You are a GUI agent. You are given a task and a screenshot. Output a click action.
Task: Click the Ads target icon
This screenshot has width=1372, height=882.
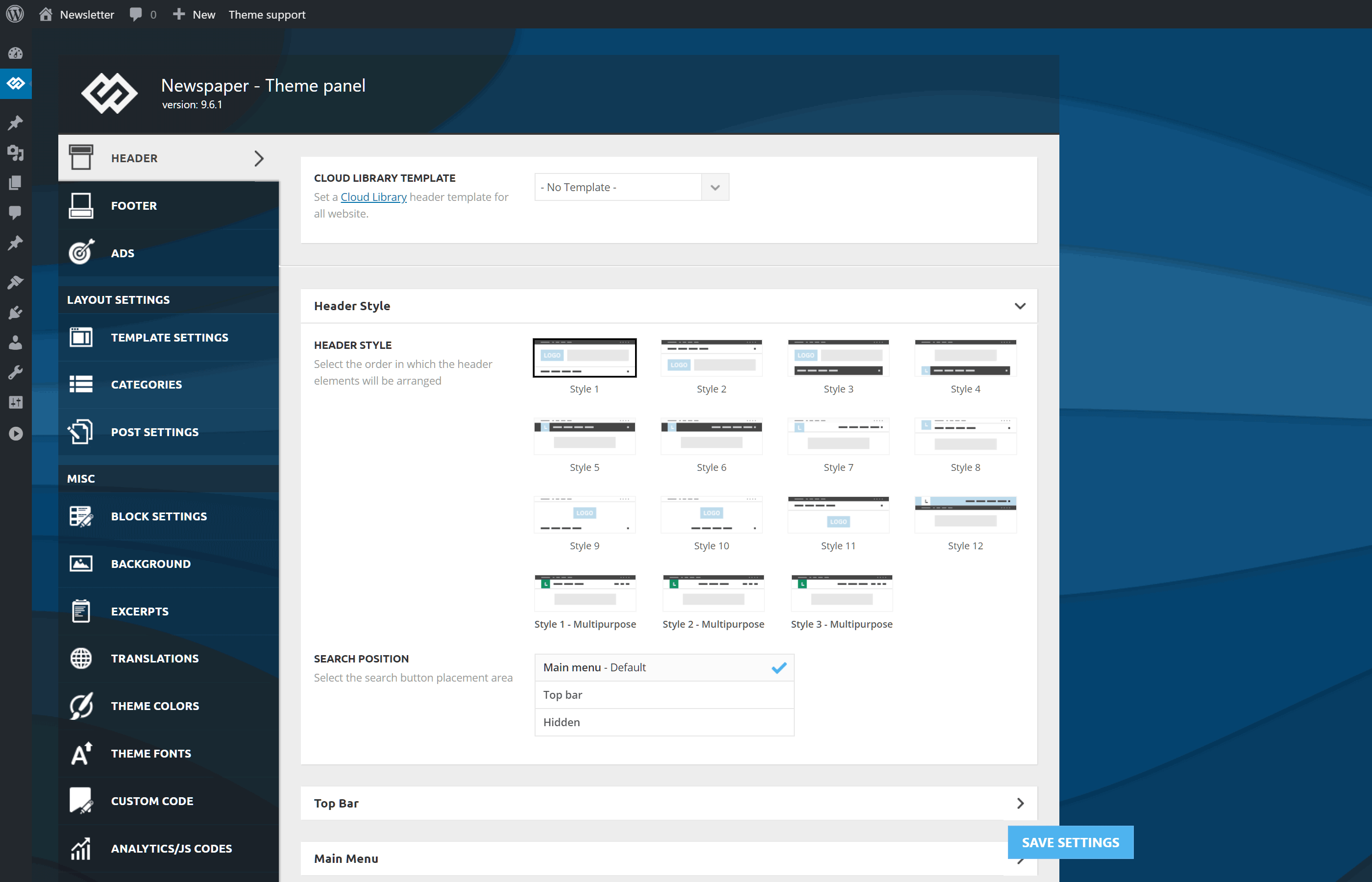(x=81, y=252)
